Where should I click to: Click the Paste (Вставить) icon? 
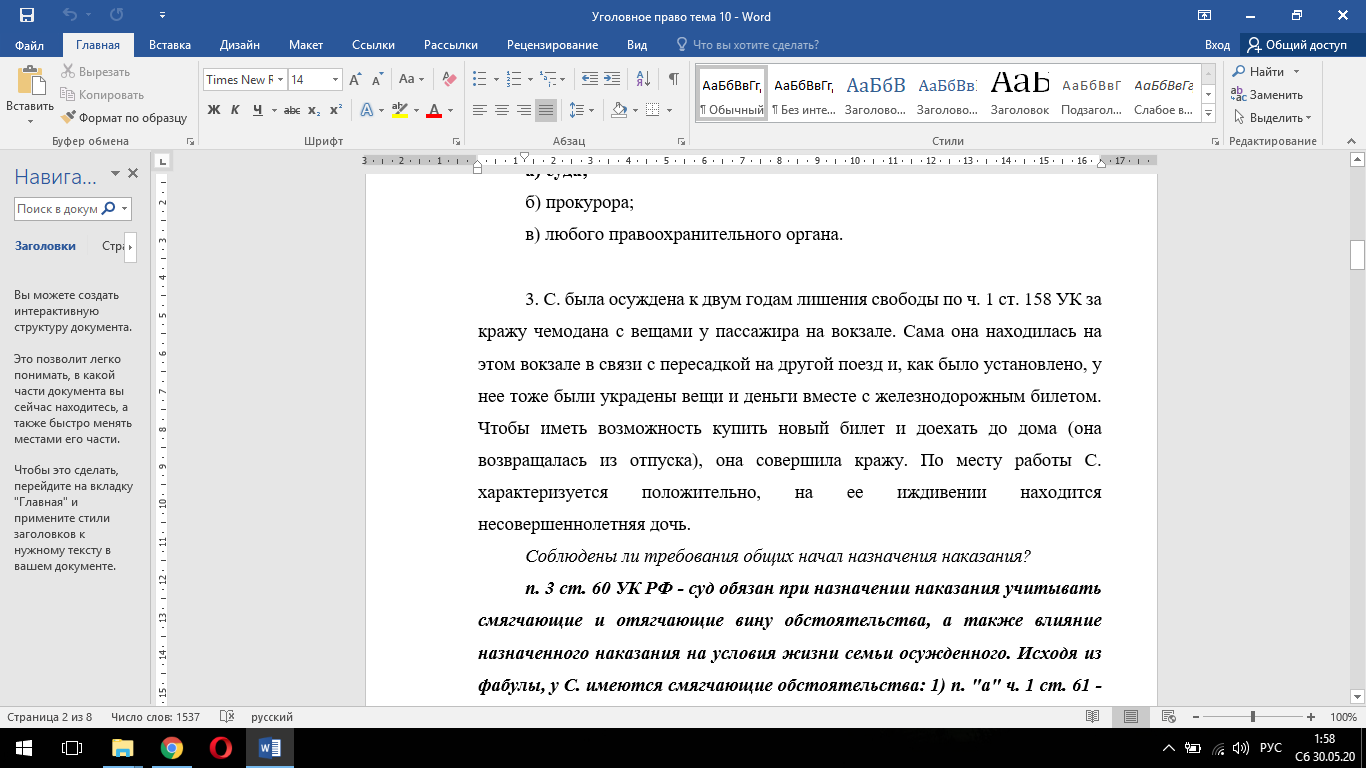click(x=30, y=80)
